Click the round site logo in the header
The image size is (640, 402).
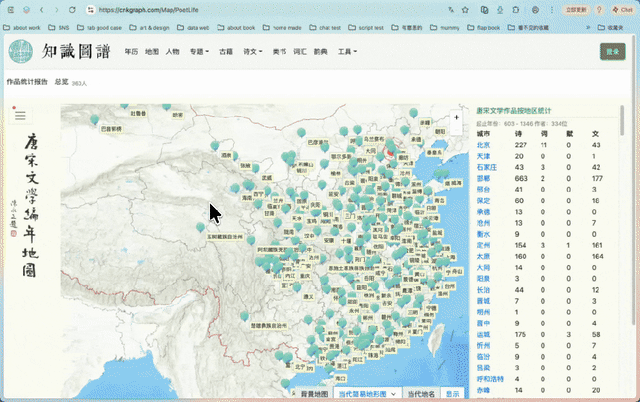tap(21, 51)
